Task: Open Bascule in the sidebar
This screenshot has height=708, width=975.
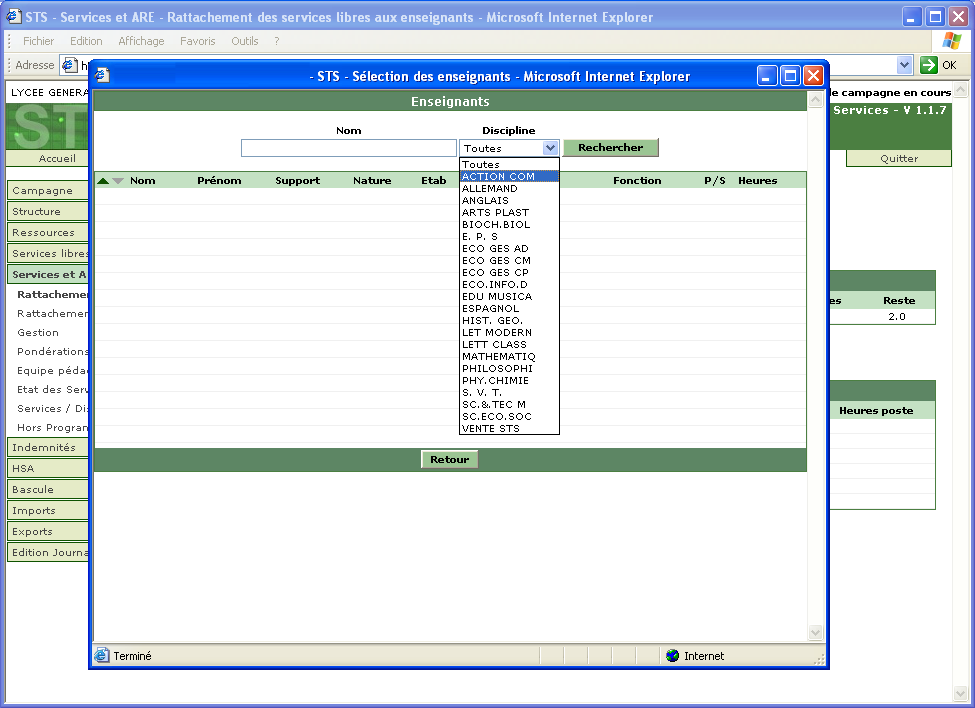Action: pos(47,490)
